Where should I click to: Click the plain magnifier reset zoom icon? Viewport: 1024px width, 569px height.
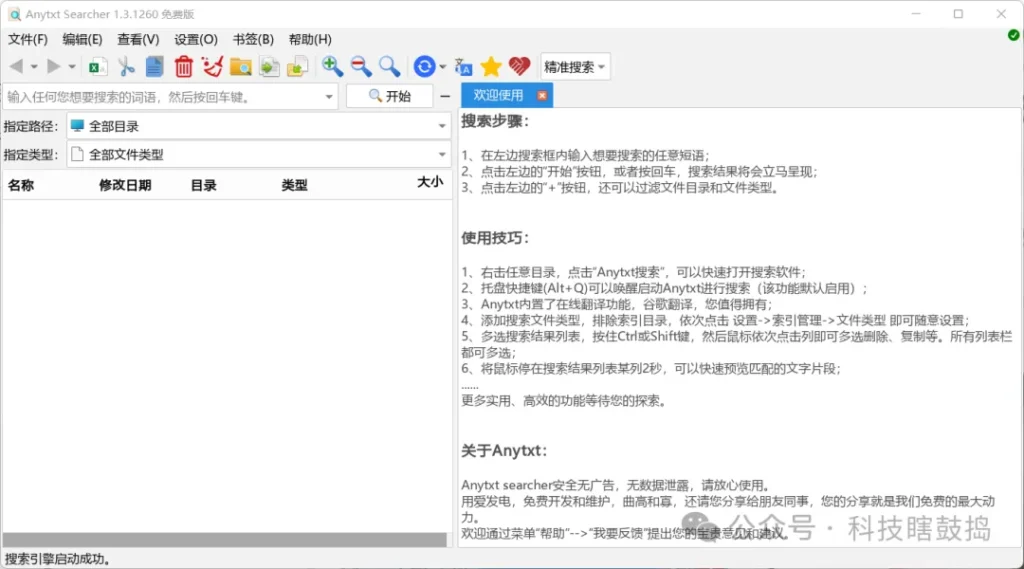[x=389, y=66]
